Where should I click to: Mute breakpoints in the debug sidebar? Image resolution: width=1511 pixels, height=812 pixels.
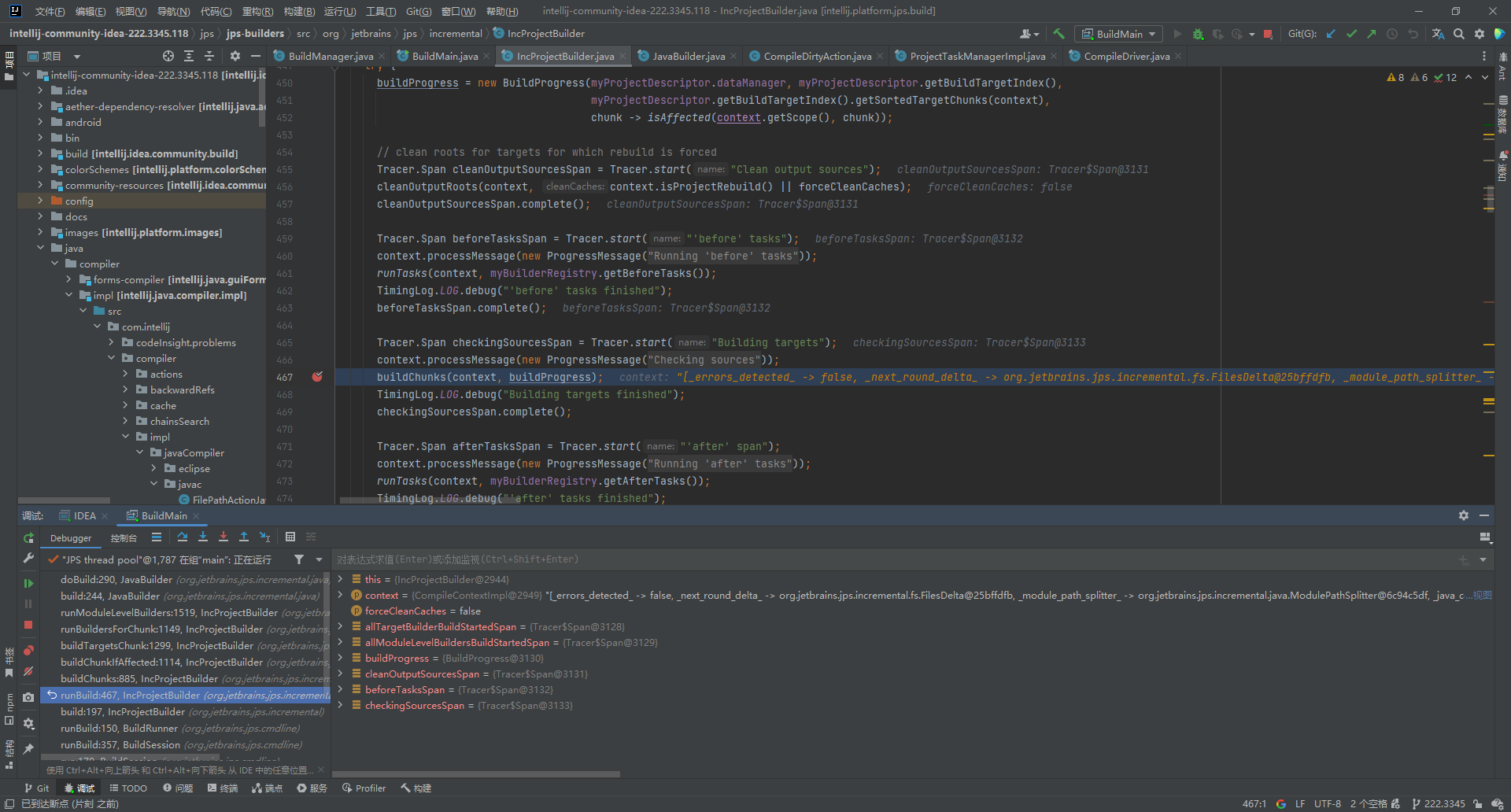[29, 670]
